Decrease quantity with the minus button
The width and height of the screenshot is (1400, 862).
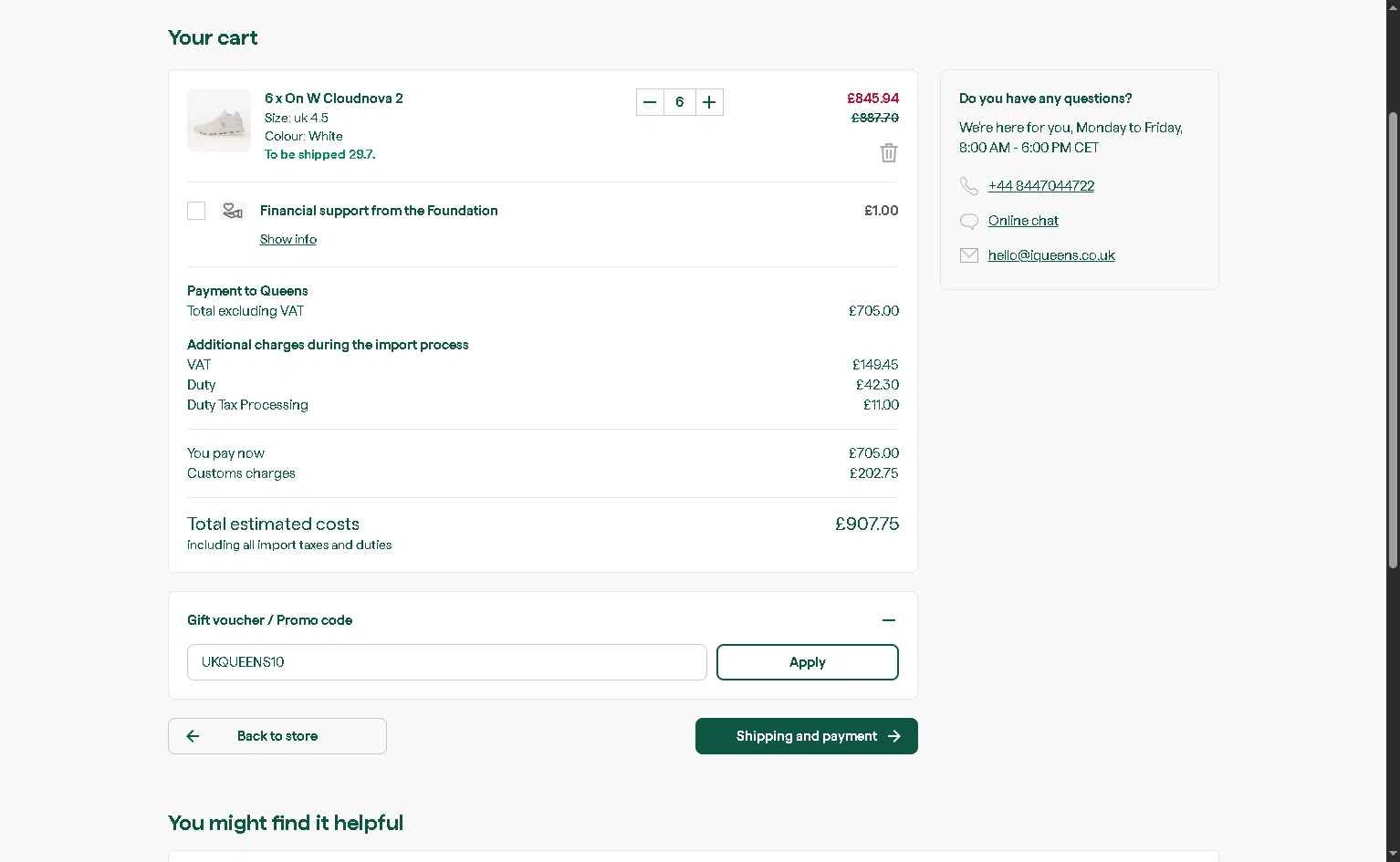[x=650, y=102]
